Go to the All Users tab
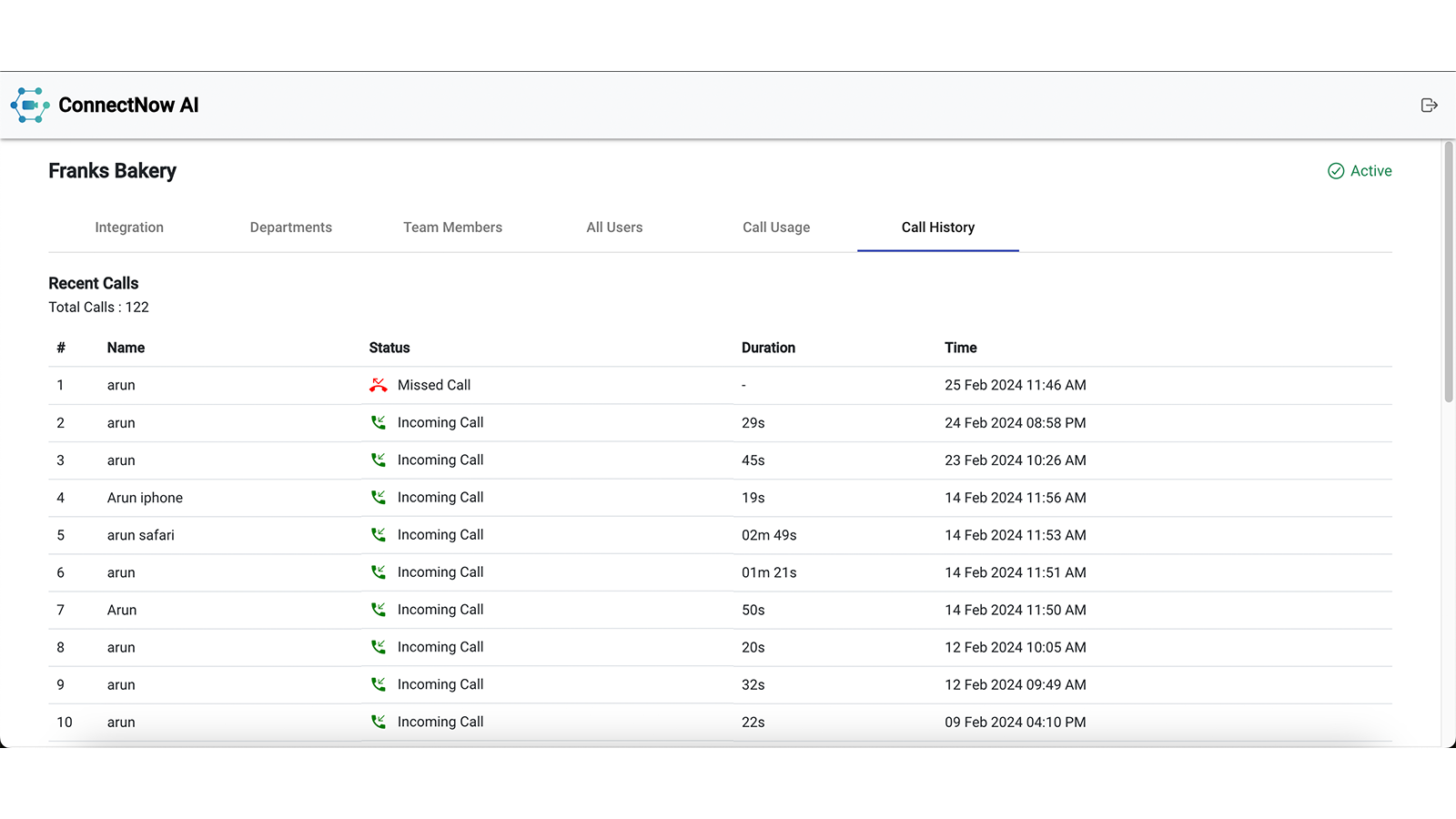 coord(614,227)
